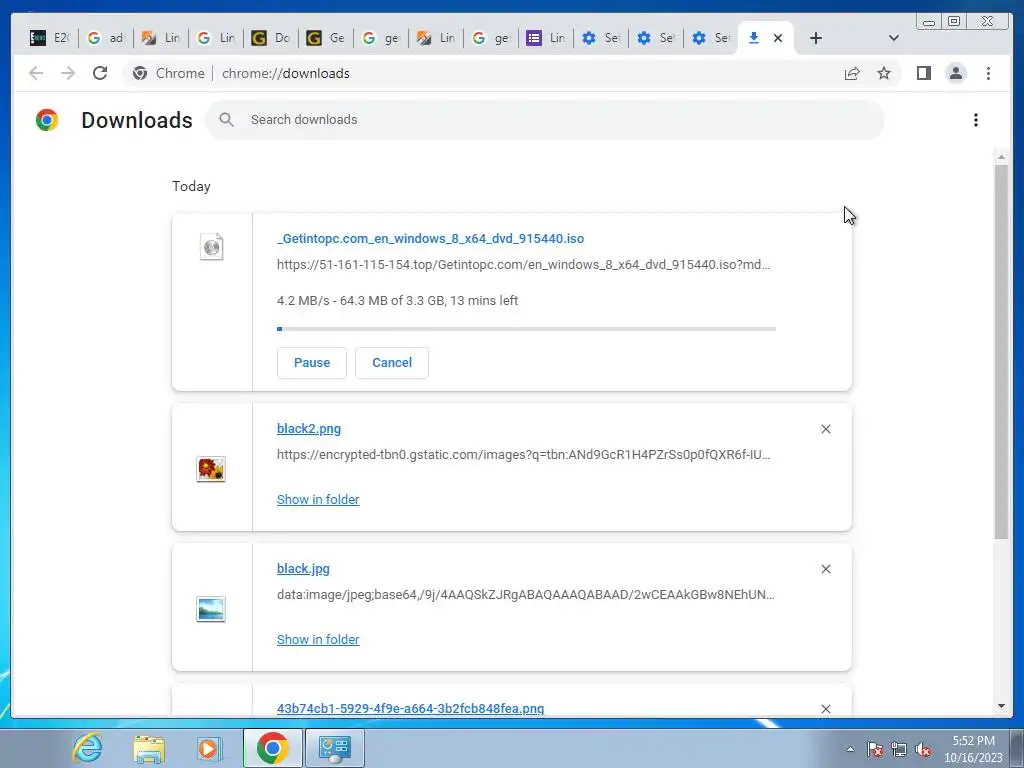Click the browser forward arrow

pyautogui.click(x=68, y=73)
